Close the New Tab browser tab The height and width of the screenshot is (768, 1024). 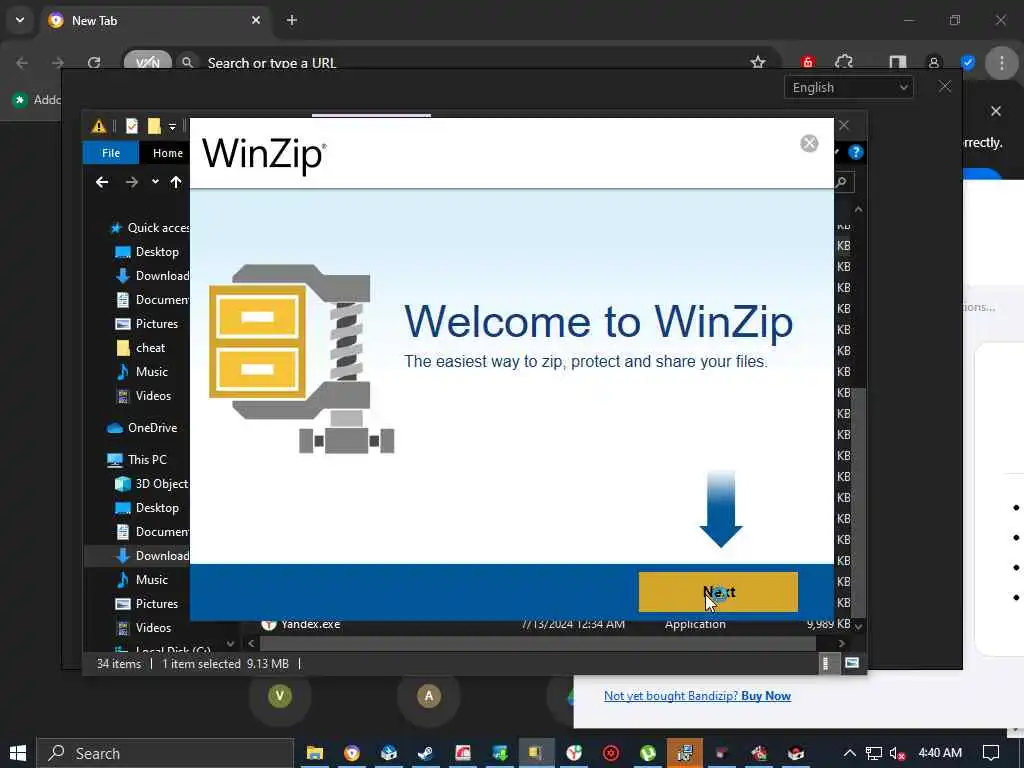[256, 20]
